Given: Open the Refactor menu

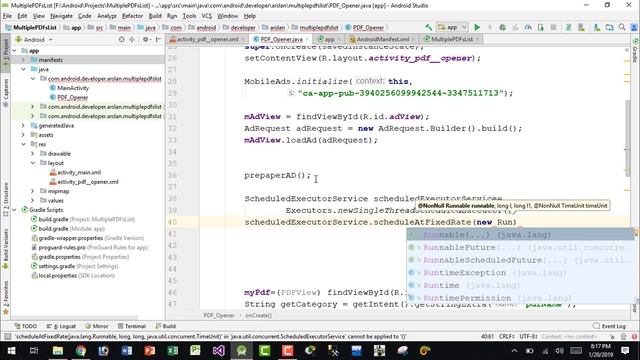Looking at the screenshot, I should (132, 16).
